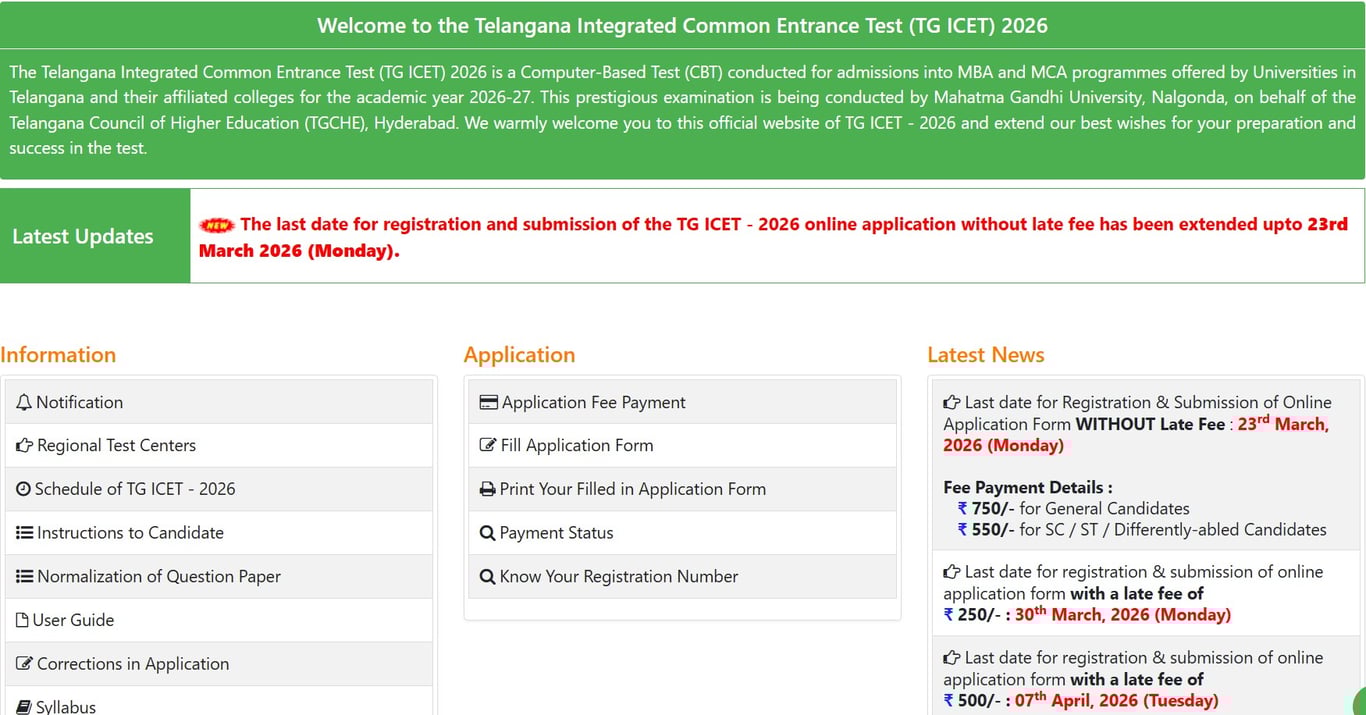Click the edit icon beside Corrections in Application
Viewport: 1366px width, 715px height.
(24, 664)
